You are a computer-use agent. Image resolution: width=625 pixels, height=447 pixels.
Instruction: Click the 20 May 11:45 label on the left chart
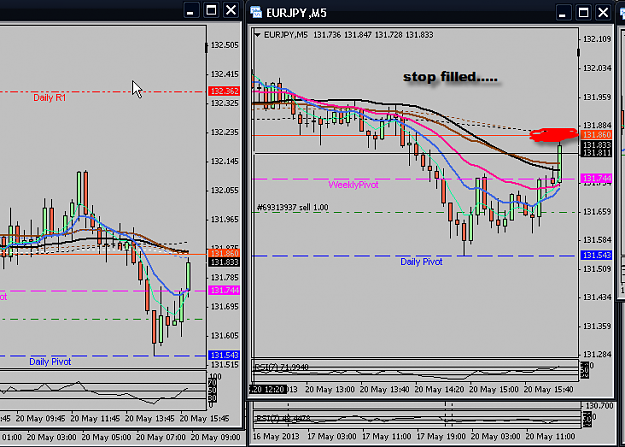coord(95,419)
